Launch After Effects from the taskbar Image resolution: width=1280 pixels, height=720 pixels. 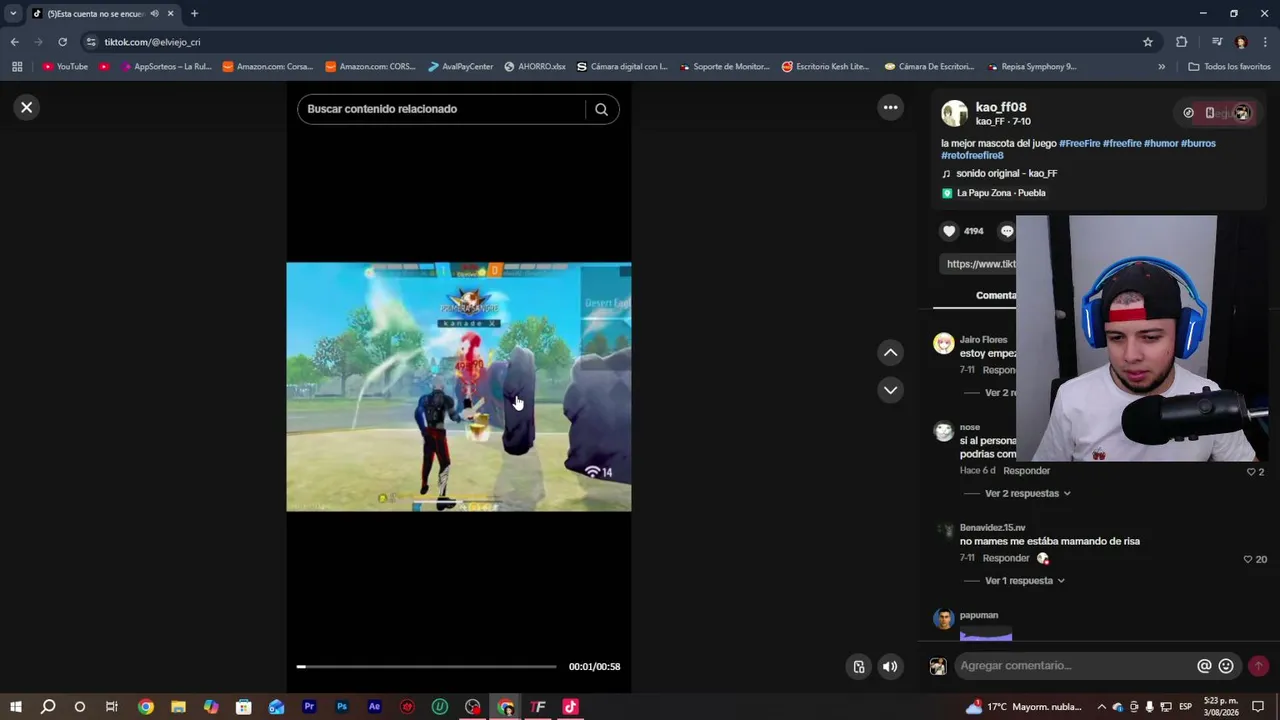click(375, 707)
